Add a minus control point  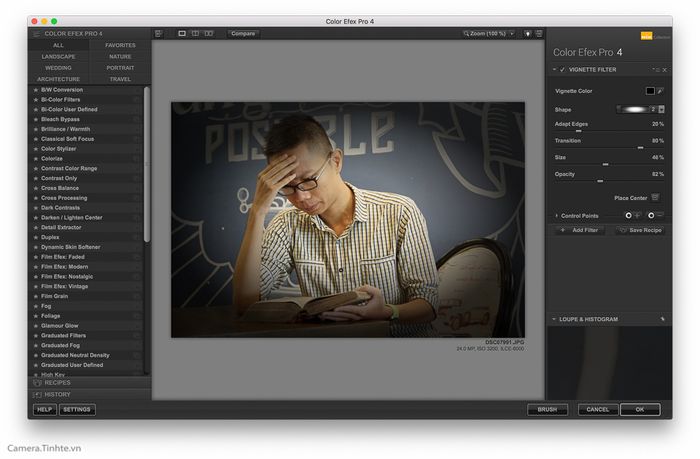point(655,216)
